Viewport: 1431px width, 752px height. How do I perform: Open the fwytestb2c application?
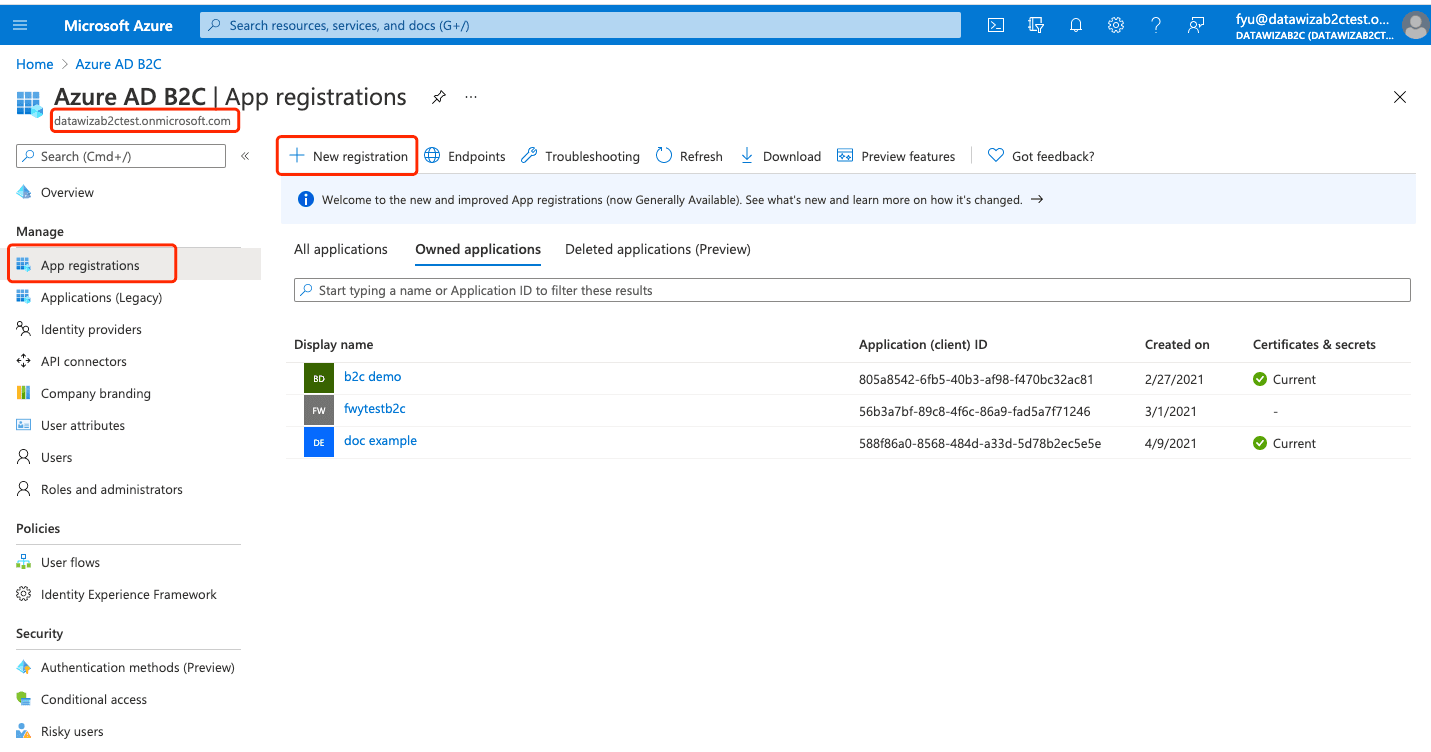pos(375,409)
